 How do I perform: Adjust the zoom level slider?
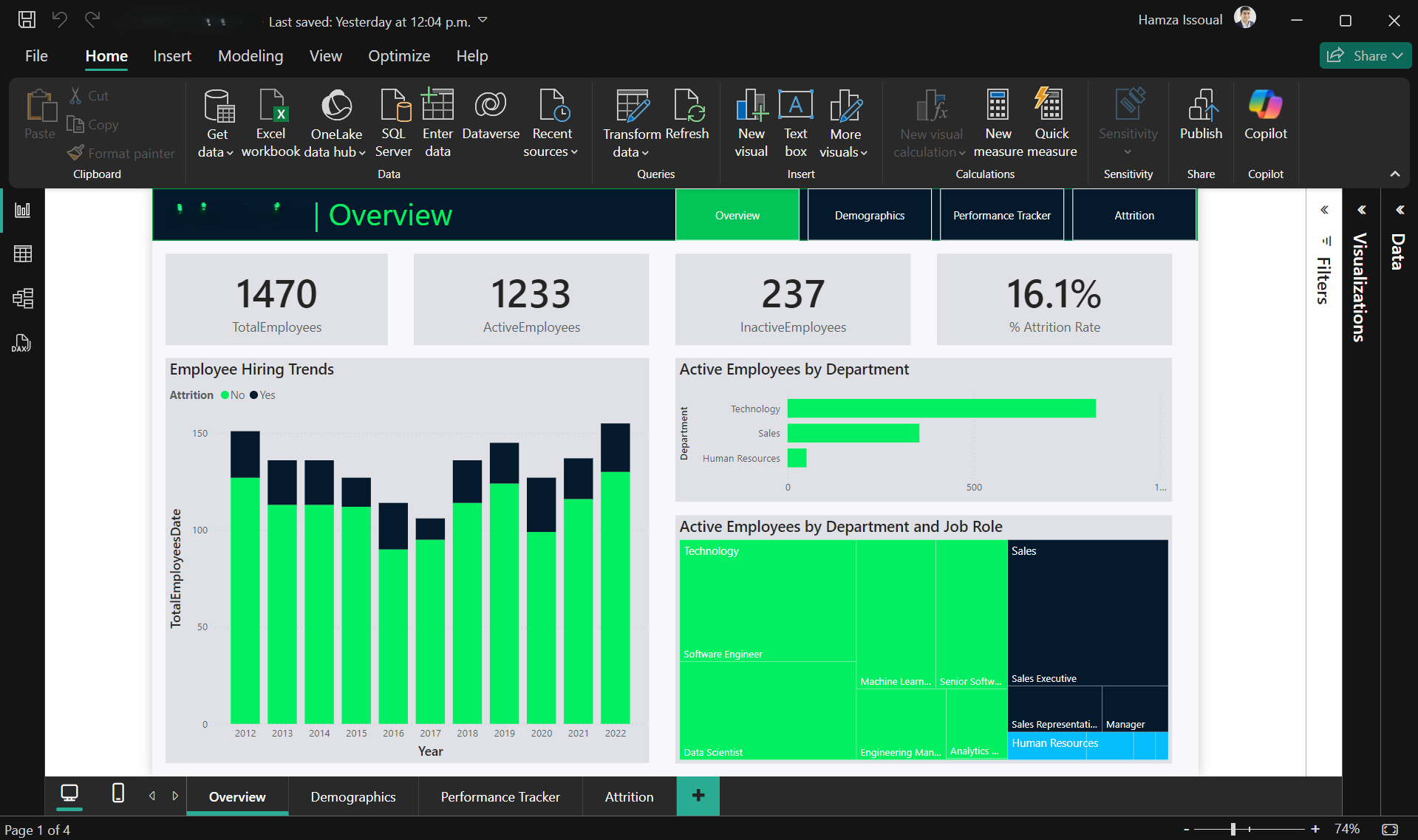(1233, 830)
